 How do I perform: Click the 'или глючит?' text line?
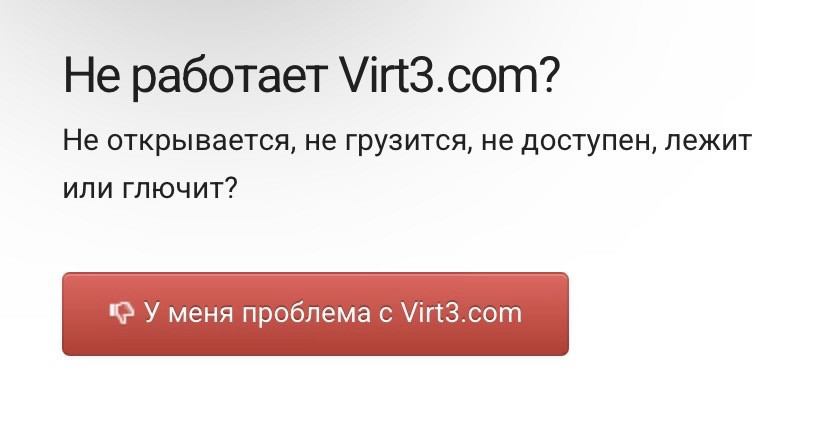coord(150,188)
